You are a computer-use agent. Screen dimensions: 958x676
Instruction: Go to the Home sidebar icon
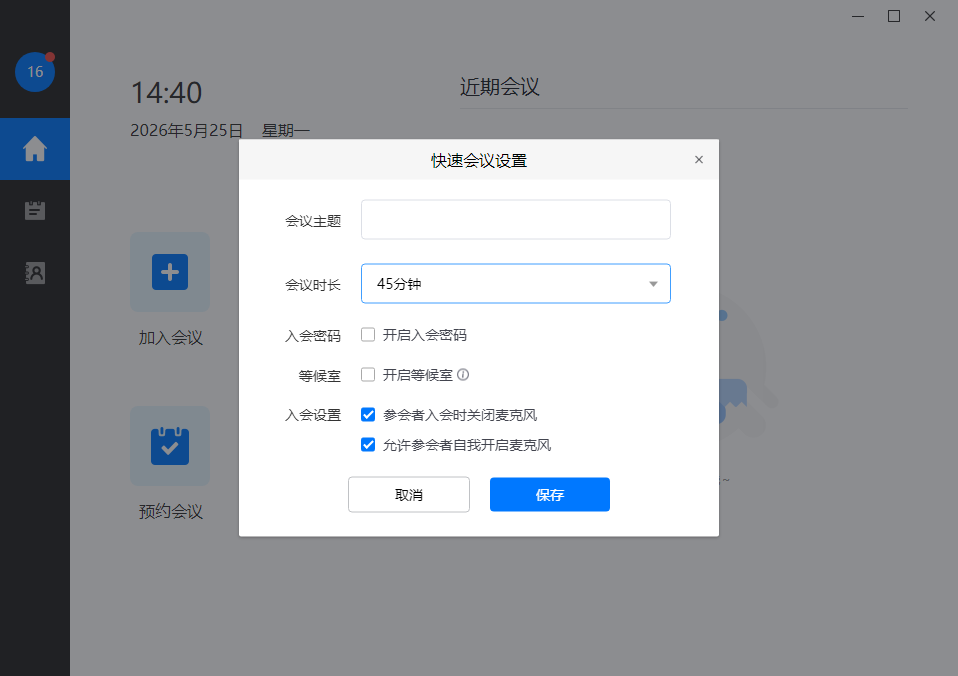tap(35, 149)
